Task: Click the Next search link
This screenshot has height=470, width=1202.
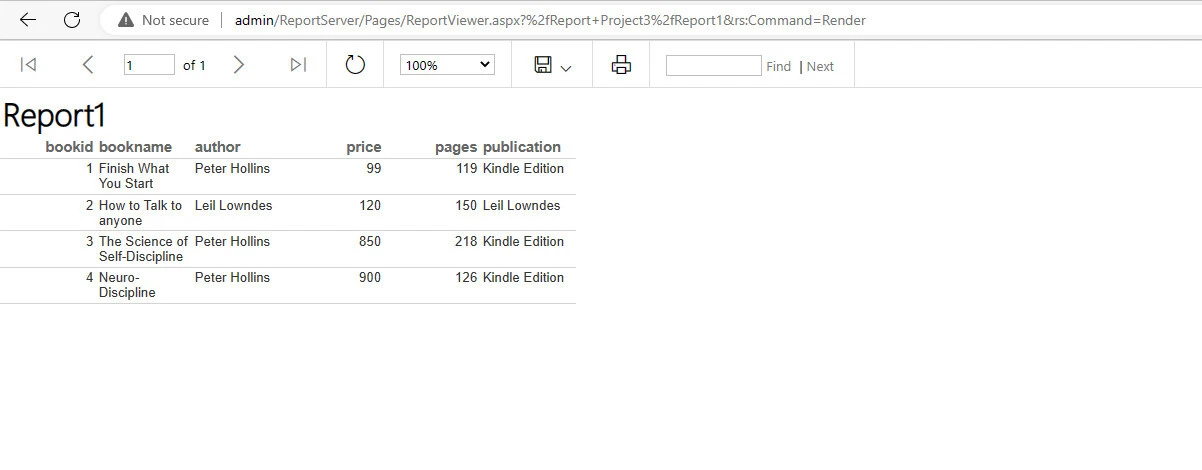Action: pyautogui.click(x=820, y=66)
